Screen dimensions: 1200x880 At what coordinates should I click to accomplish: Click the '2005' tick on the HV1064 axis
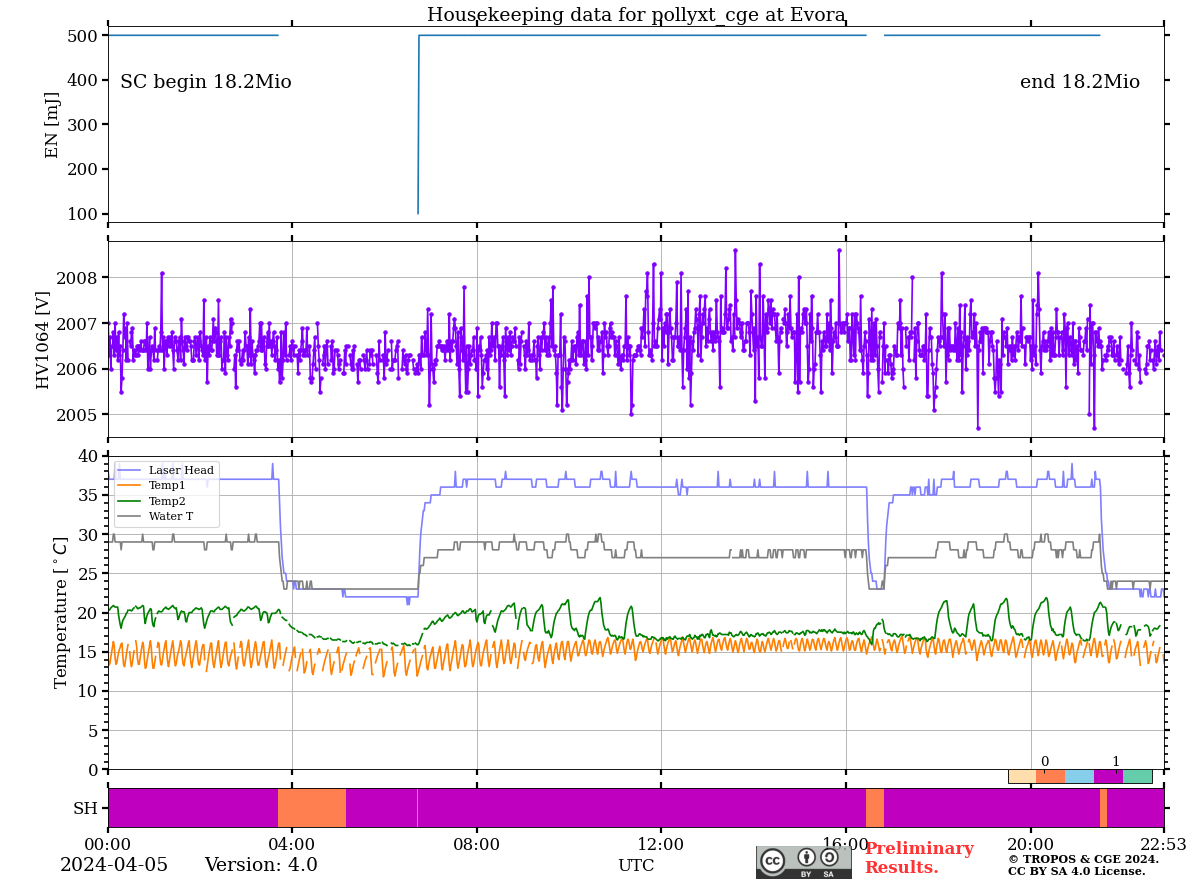click(x=78, y=415)
